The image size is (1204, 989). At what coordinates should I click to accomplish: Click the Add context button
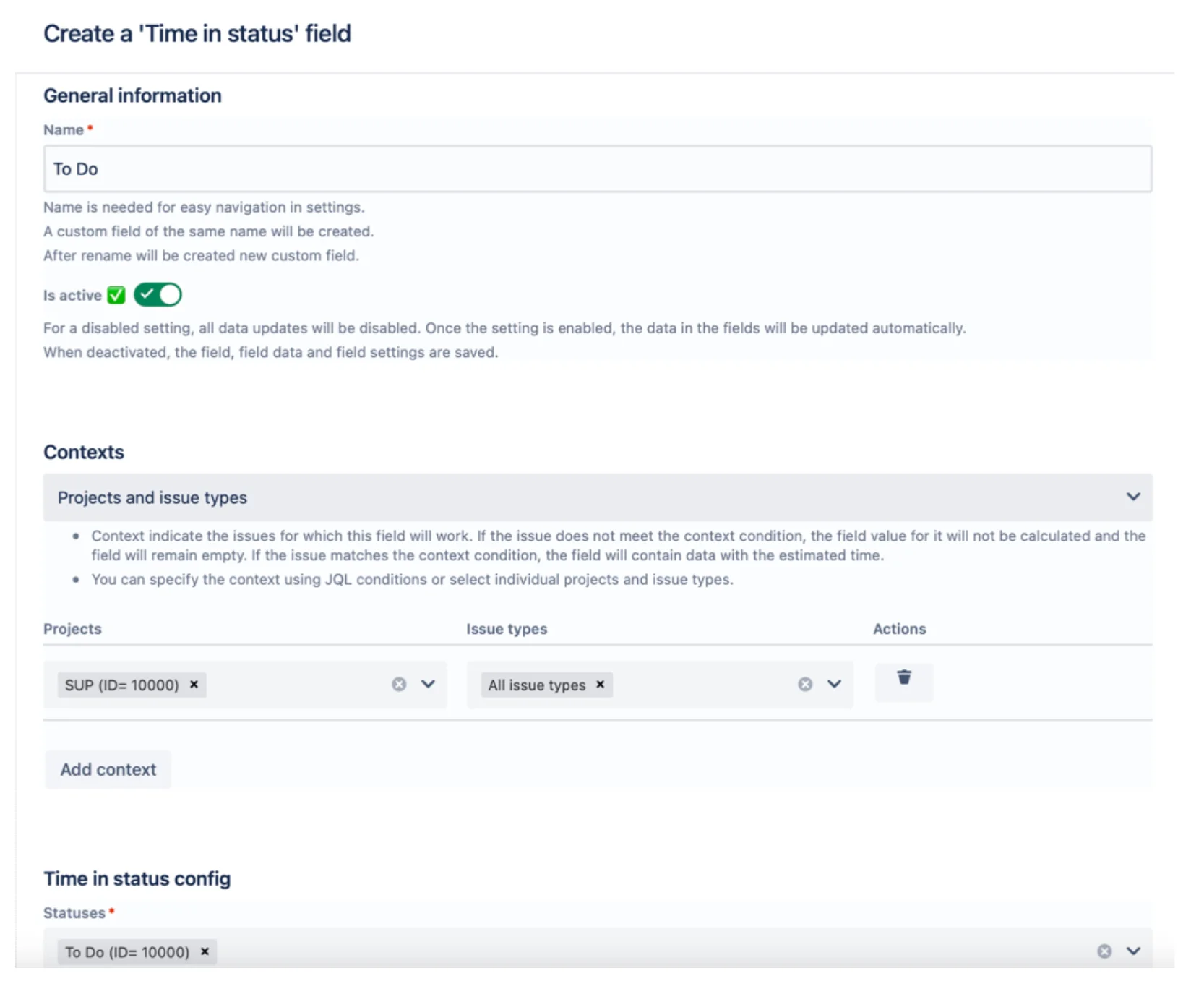click(x=108, y=769)
